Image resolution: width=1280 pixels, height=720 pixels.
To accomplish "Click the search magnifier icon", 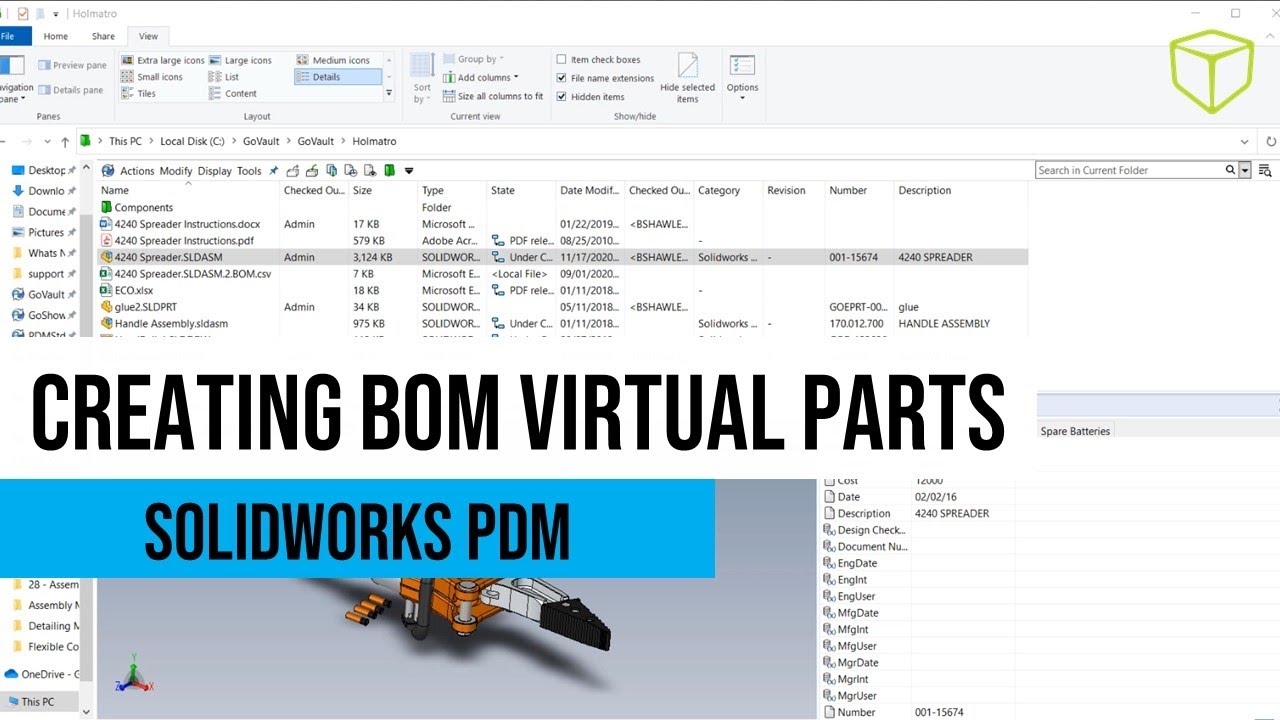I will (1230, 170).
